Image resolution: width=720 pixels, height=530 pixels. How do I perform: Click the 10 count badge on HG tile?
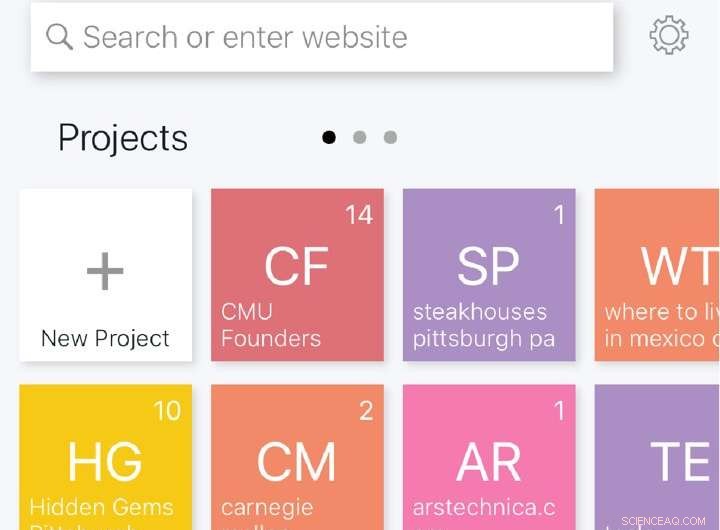(x=167, y=411)
